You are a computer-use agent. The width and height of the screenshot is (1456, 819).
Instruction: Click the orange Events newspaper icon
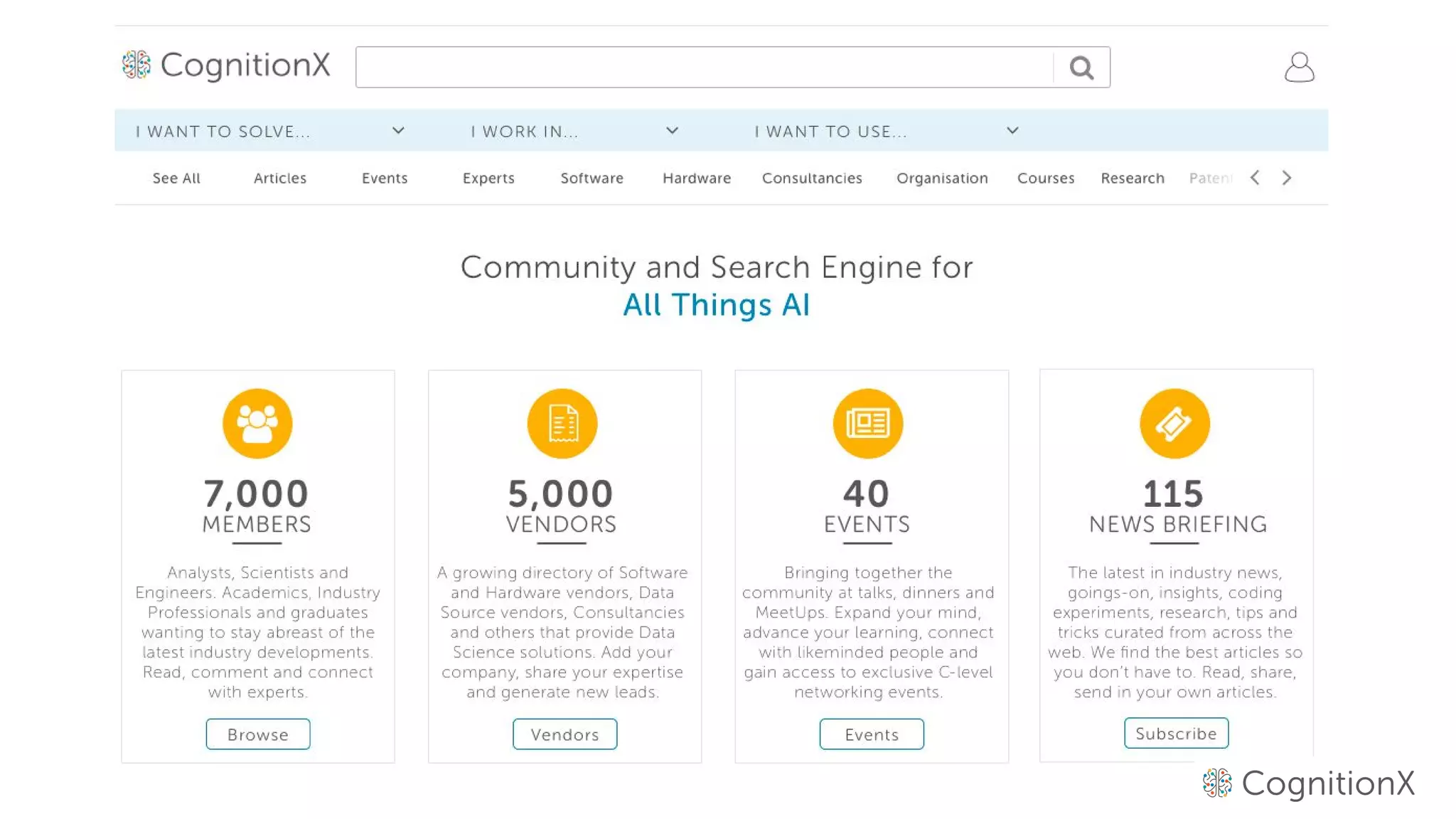(x=867, y=424)
